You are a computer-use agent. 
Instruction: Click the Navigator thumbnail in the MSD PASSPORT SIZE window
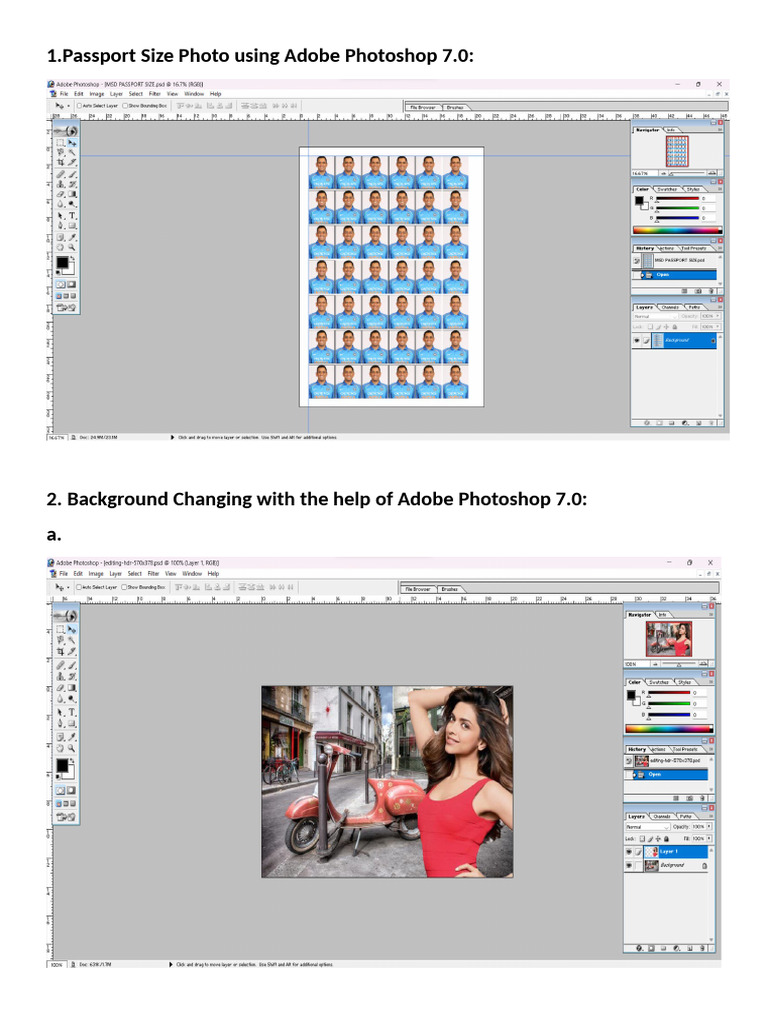point(677,152)
